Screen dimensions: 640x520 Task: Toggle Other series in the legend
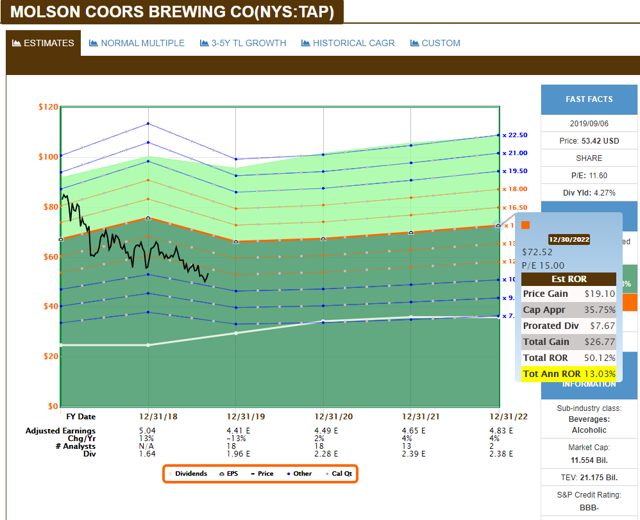click(299, 473)
